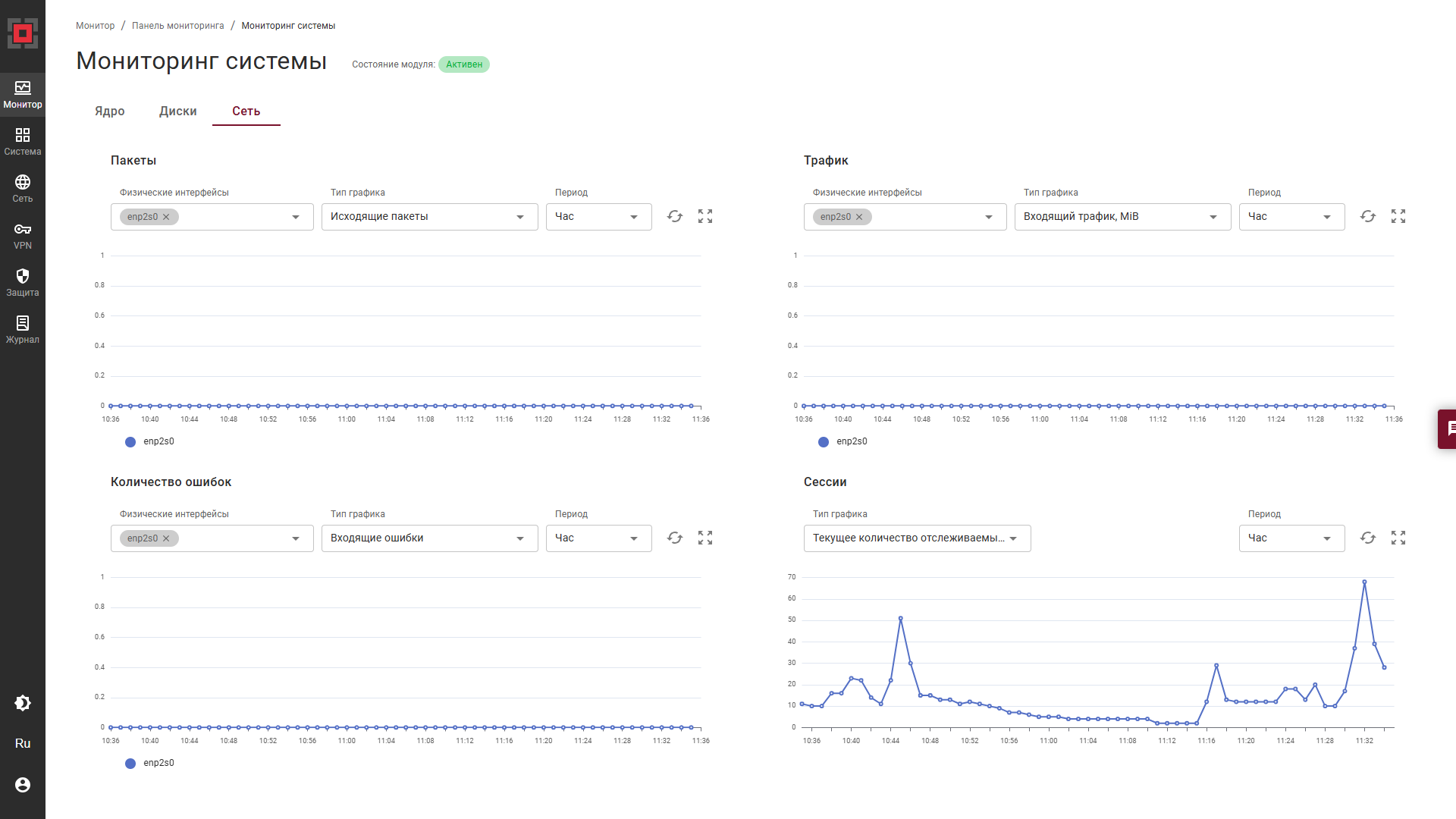Switch to the Диски tab
This screenshot has width=1456, height=819.
pyautogui.click(x=178, y=111)
